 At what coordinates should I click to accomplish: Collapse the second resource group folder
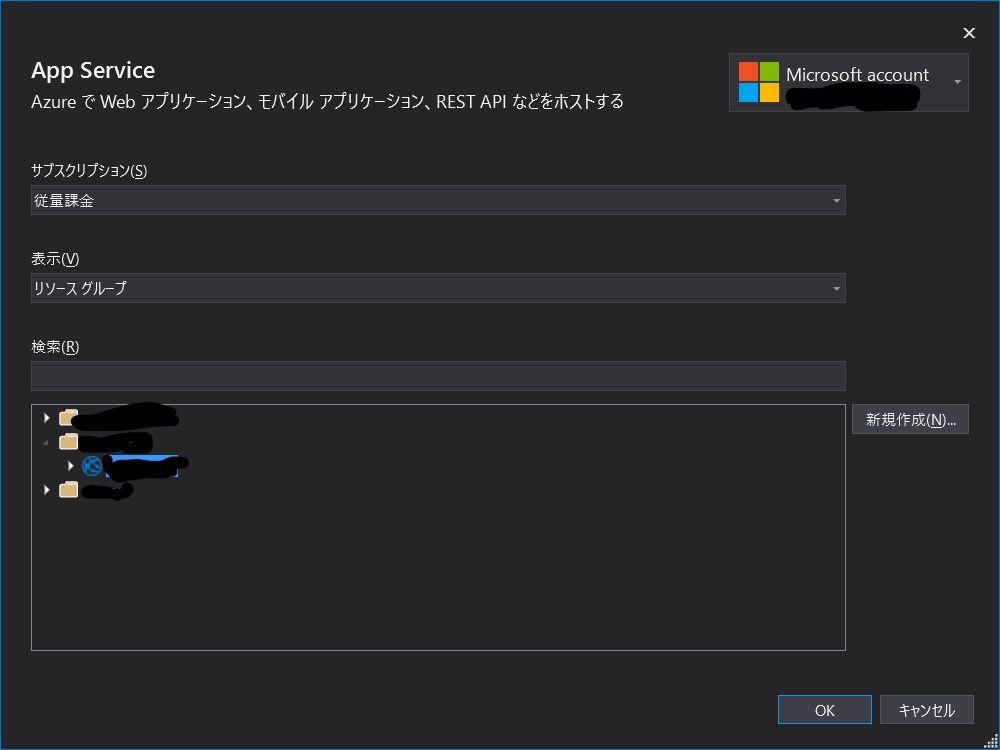coord(46,442)
